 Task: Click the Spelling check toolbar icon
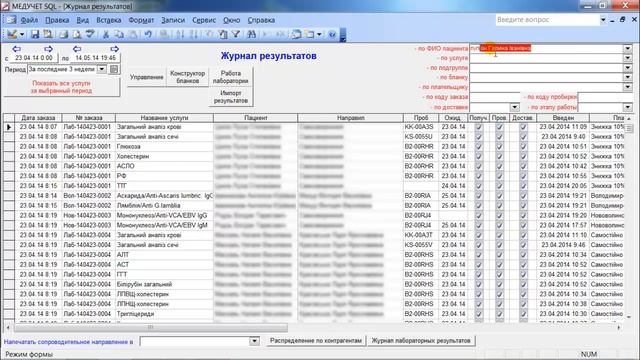(x=90, y=34)
